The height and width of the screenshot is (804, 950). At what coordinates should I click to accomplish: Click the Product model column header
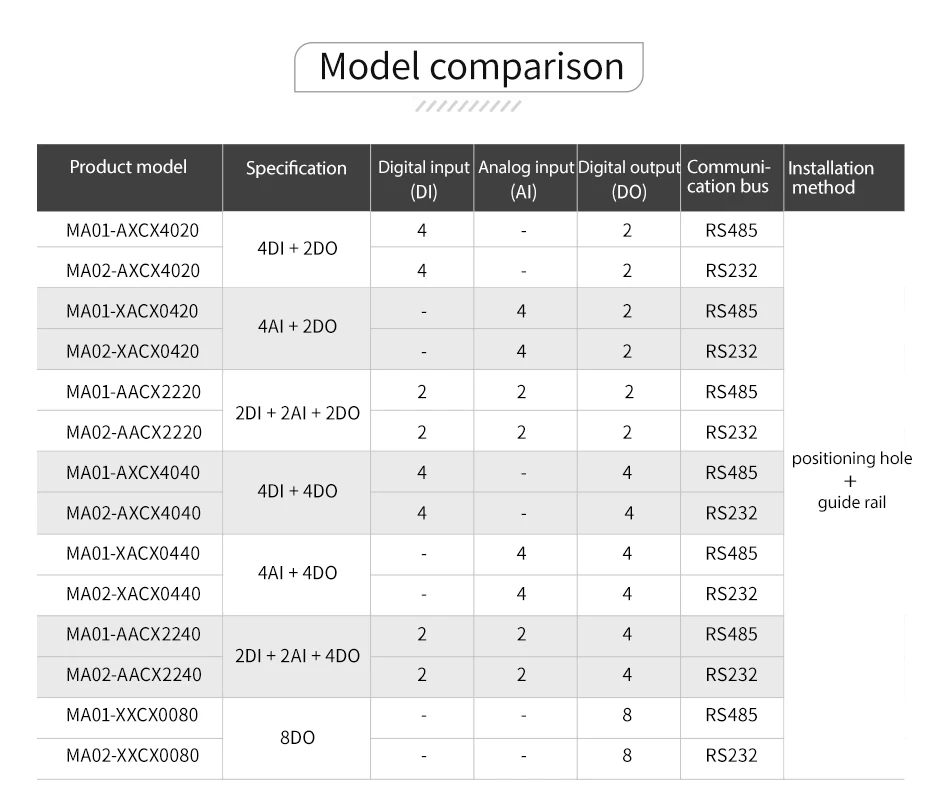point(128,167)
